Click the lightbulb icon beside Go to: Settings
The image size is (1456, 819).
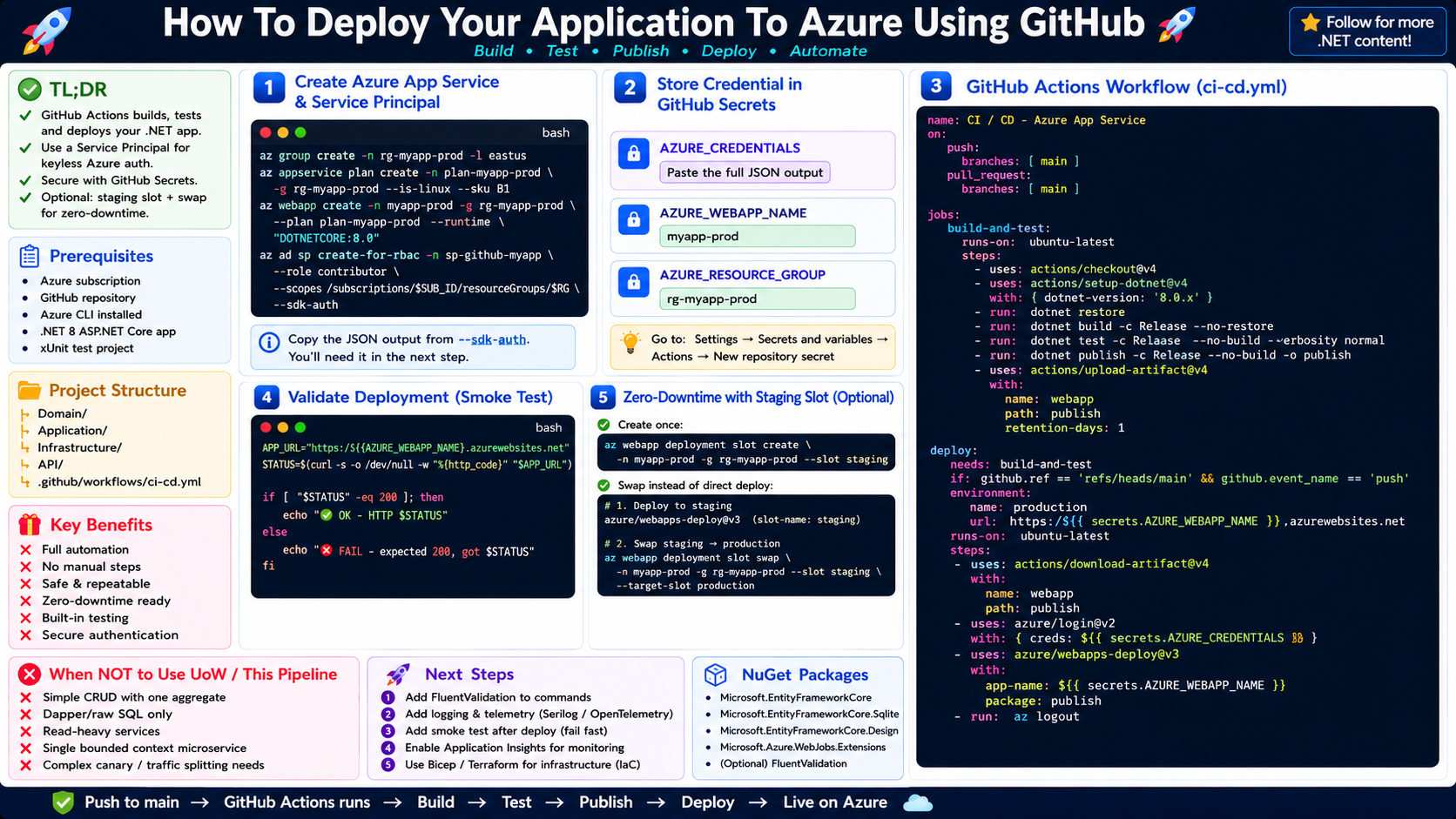(x=630, y=342)
